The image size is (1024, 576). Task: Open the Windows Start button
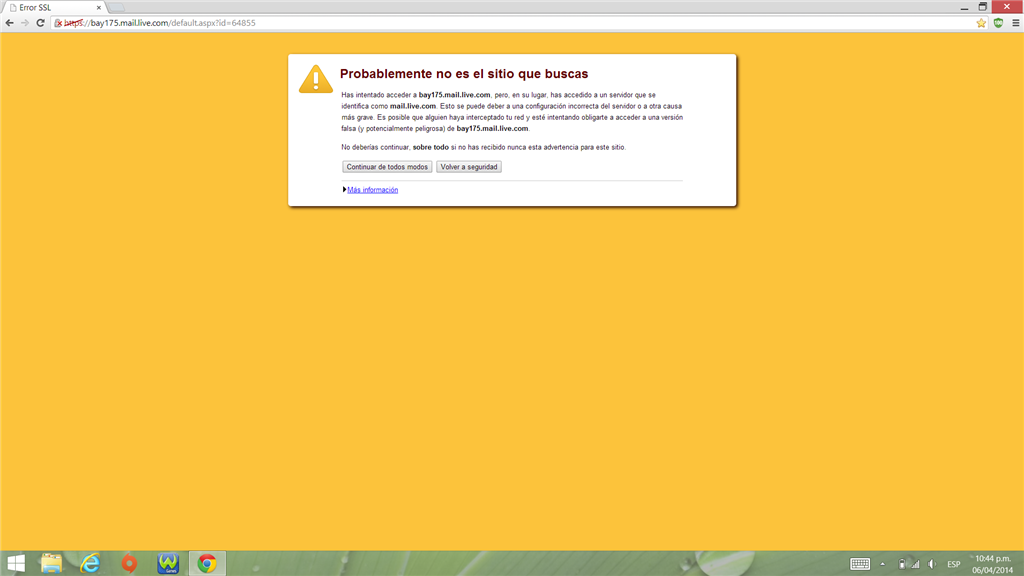16,563
